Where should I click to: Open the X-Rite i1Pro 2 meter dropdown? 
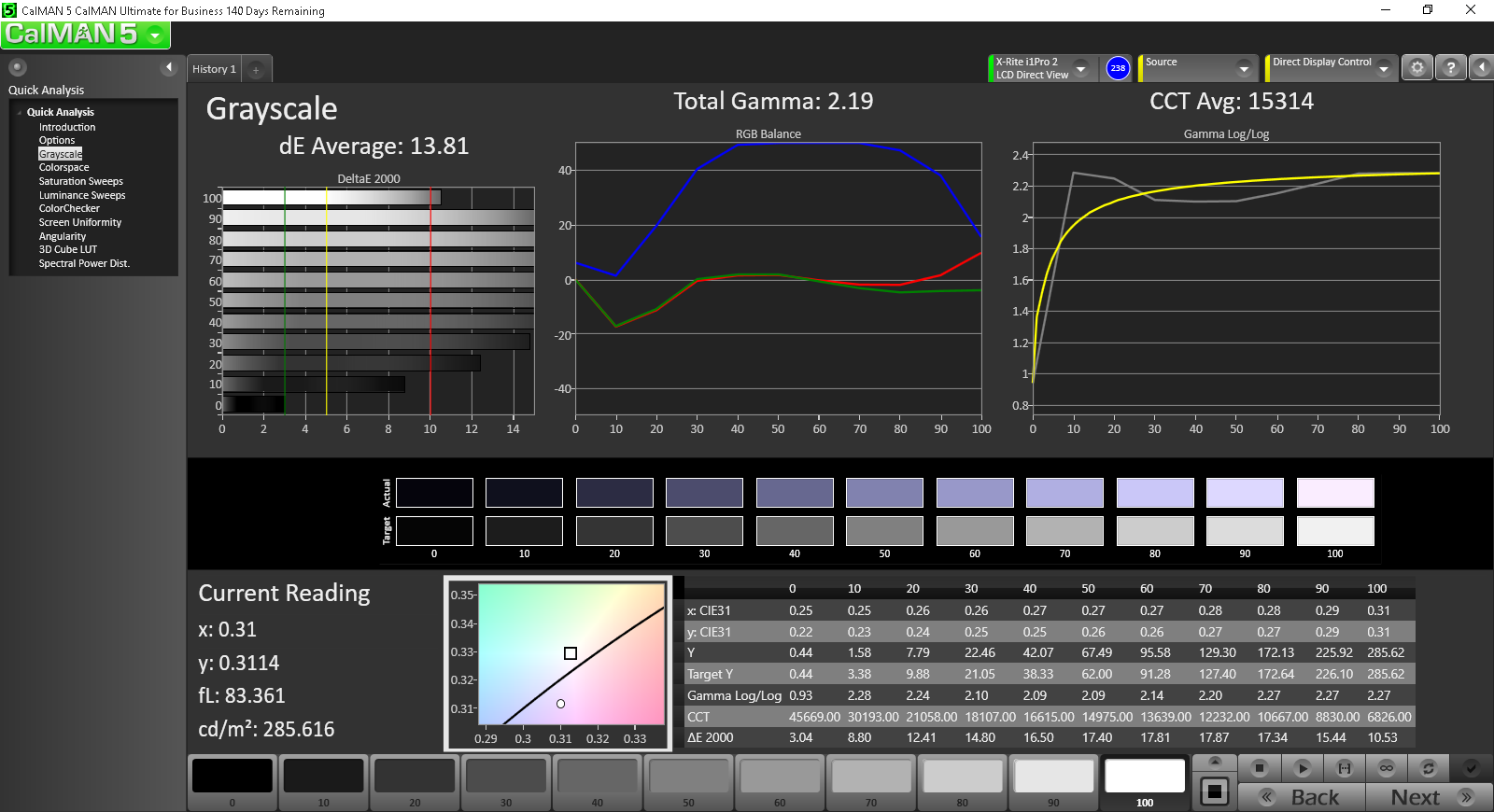(x=1080, y=69)
